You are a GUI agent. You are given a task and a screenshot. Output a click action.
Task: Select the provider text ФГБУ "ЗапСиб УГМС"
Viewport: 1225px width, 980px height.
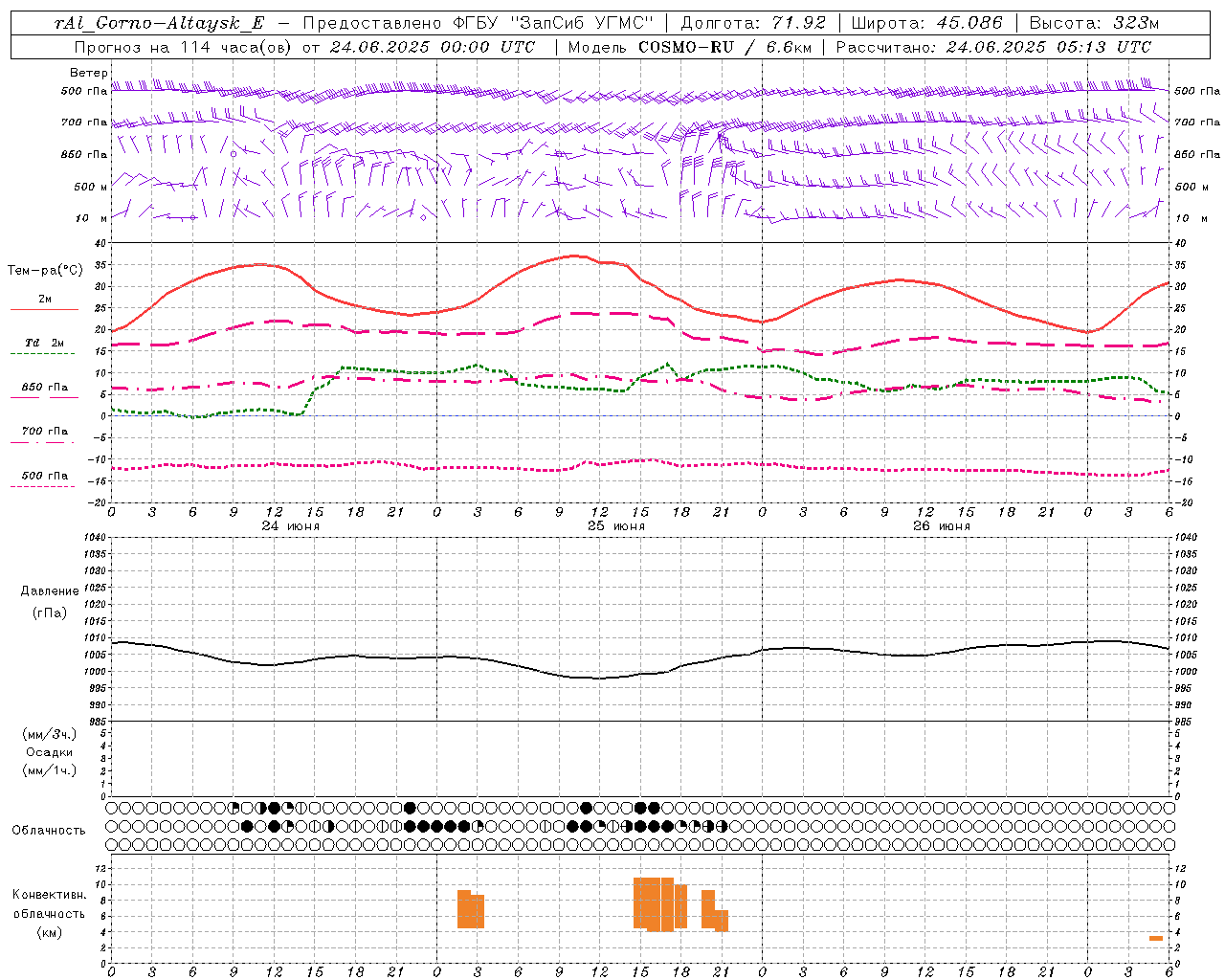pyautogui.click(x=552, y=23)
